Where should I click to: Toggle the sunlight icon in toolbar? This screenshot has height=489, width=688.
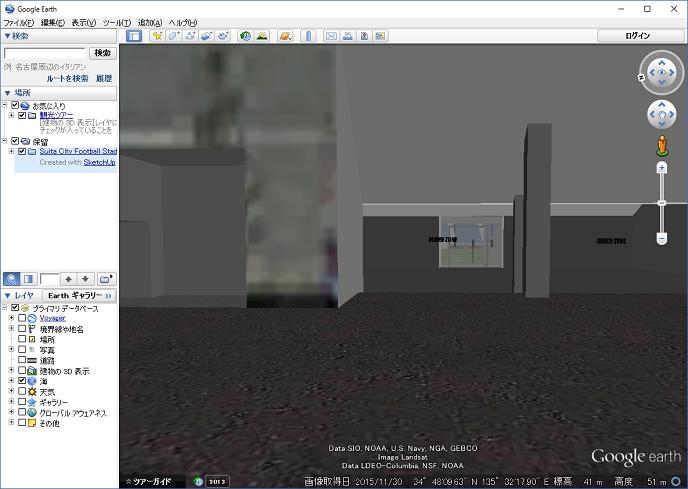click(262, 36)
